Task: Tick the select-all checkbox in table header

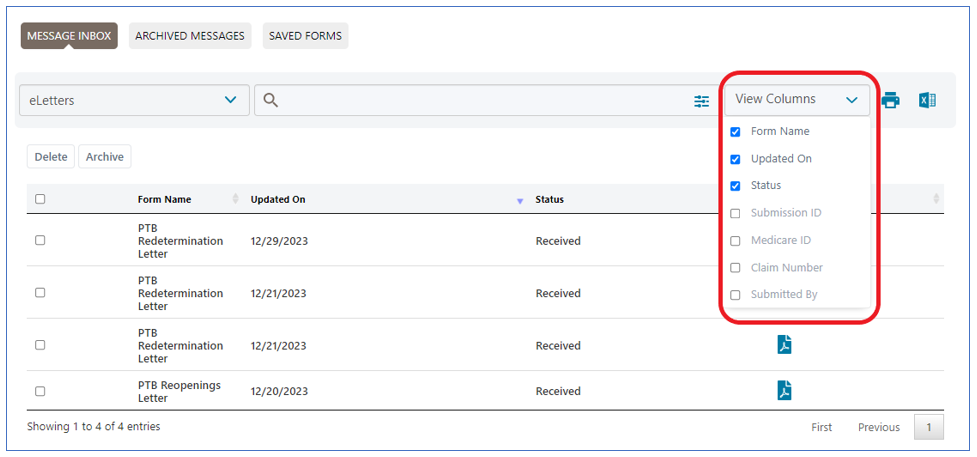Action: click(x=40, y=199)
